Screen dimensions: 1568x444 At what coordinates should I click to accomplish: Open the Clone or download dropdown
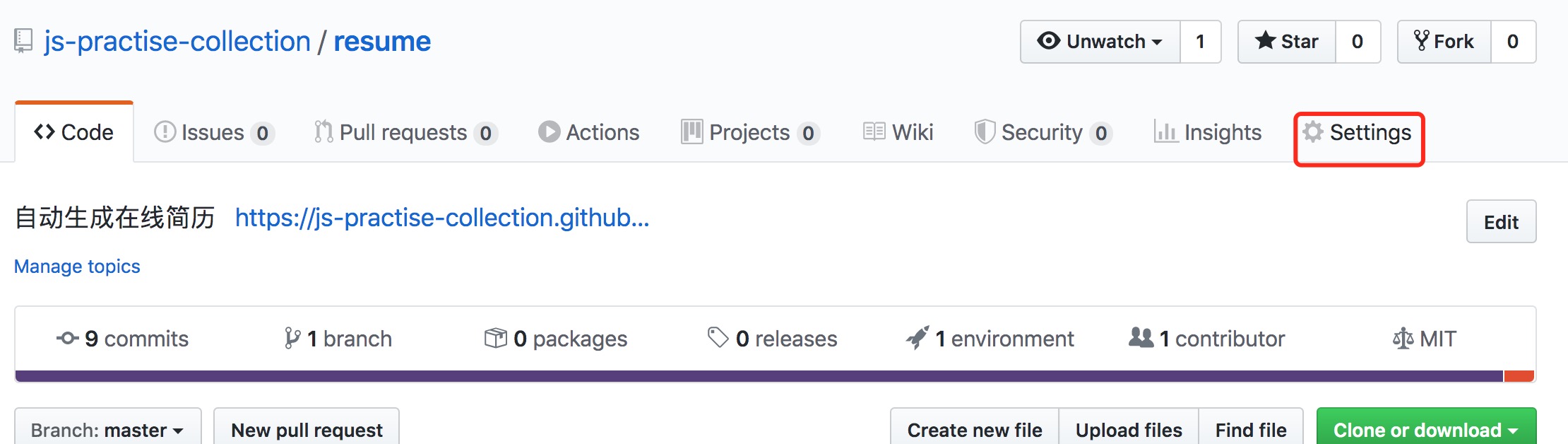(1426, 428)
